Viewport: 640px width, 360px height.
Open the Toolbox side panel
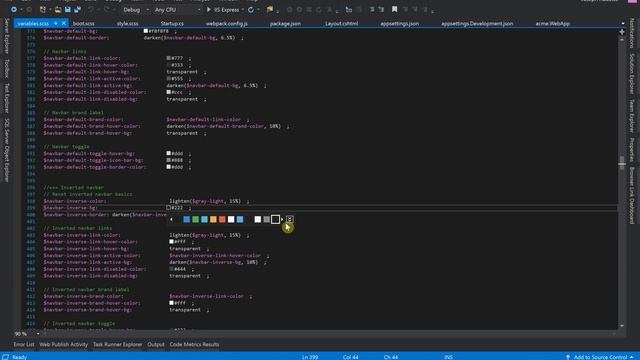(x=6, y=68)
